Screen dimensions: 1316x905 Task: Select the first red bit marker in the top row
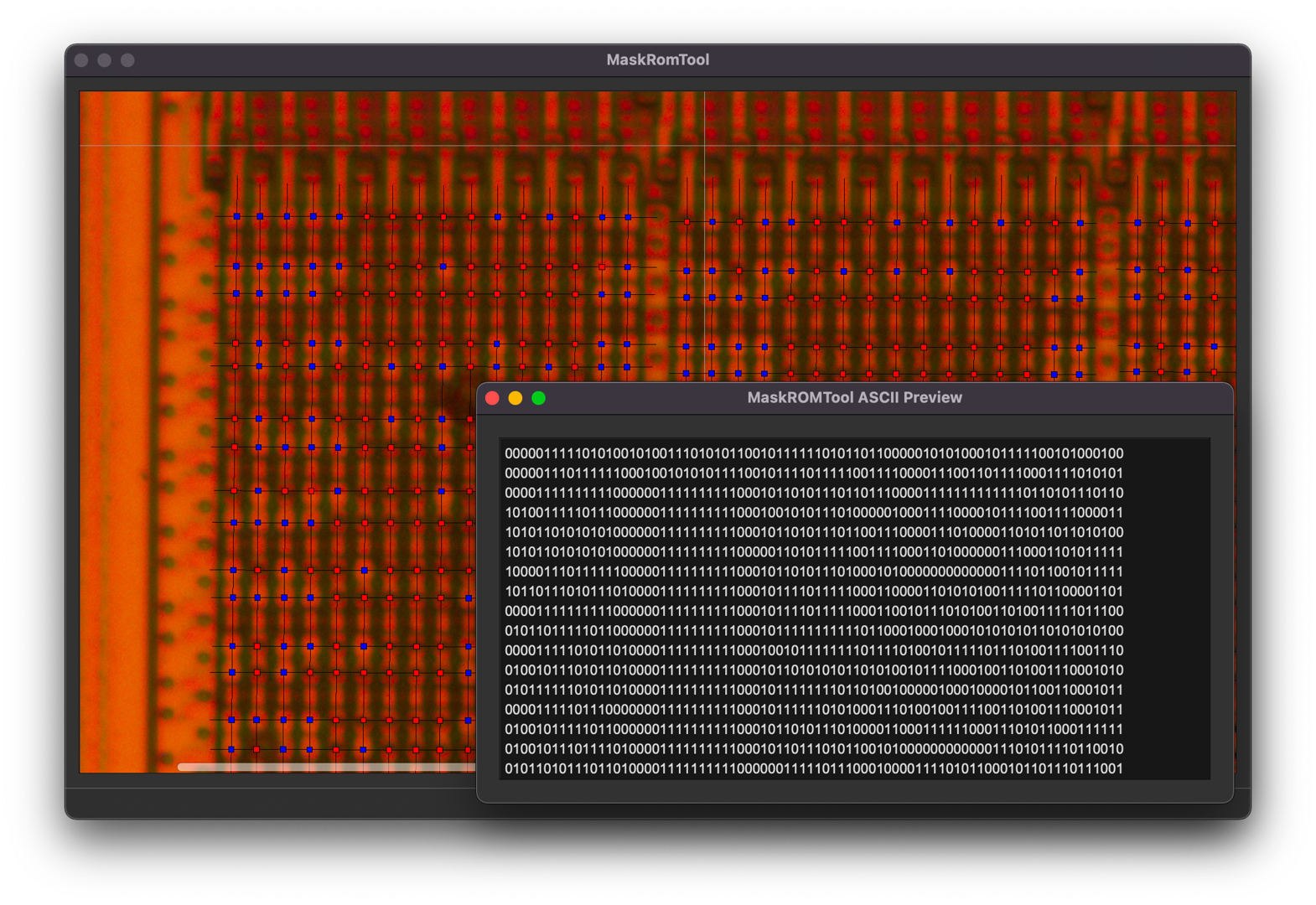point(366,216)
